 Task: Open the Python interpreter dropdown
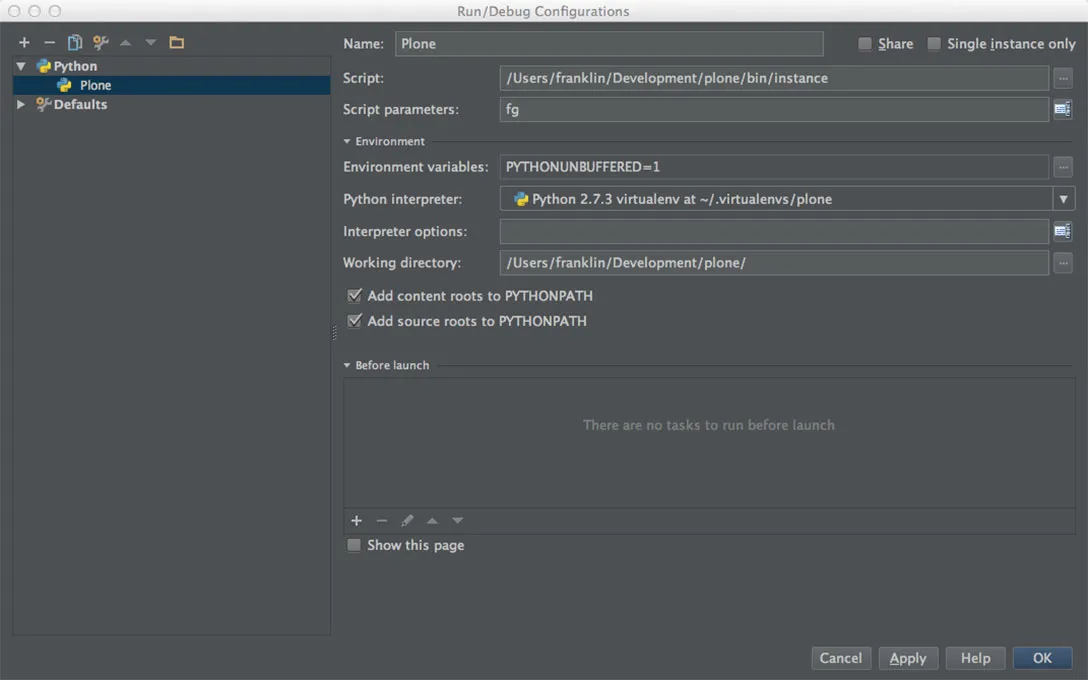tap(1062, 199)
